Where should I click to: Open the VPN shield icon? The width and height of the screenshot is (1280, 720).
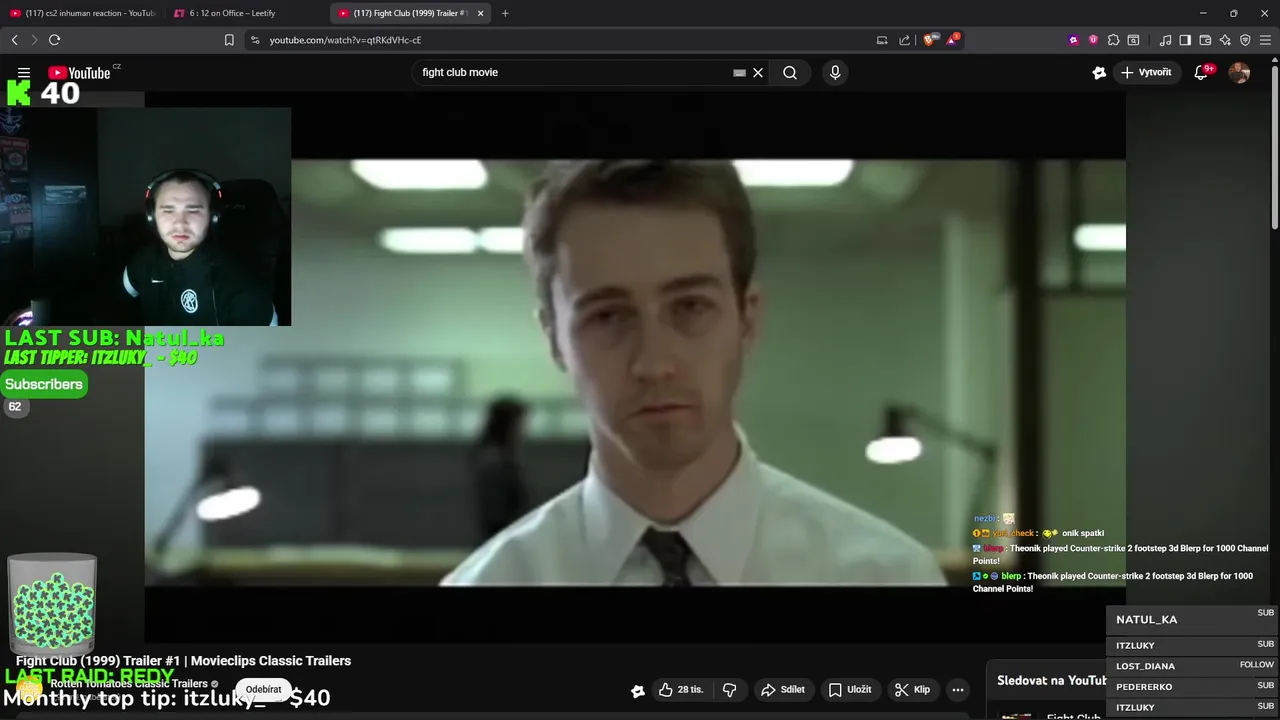pos(1245,40)
